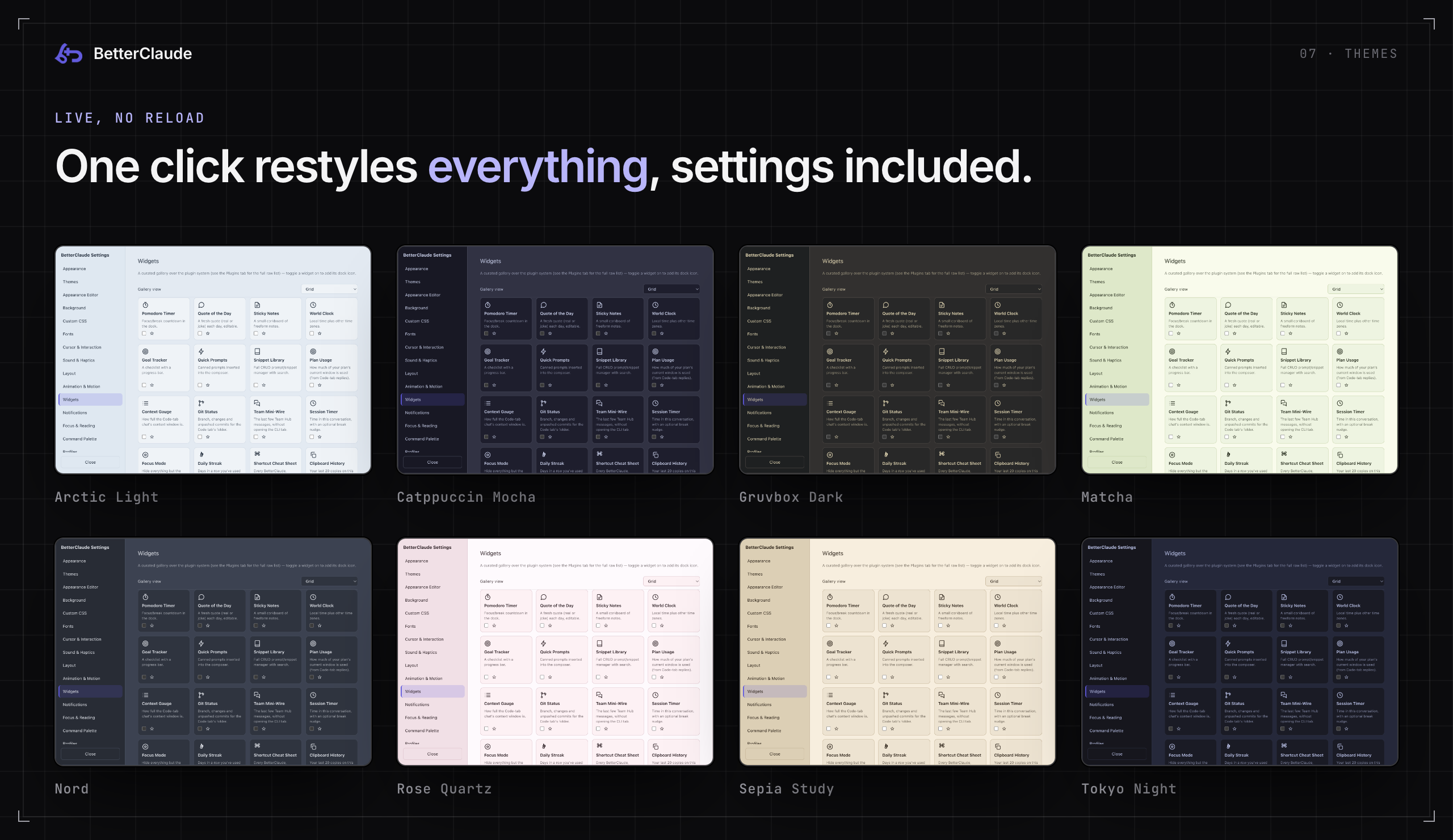The width and height of the screenshot is (1453, 840).
Task: Click the Sticky Notes icon in Gruvbox Dark preview
Action: (x=942, y=305)
